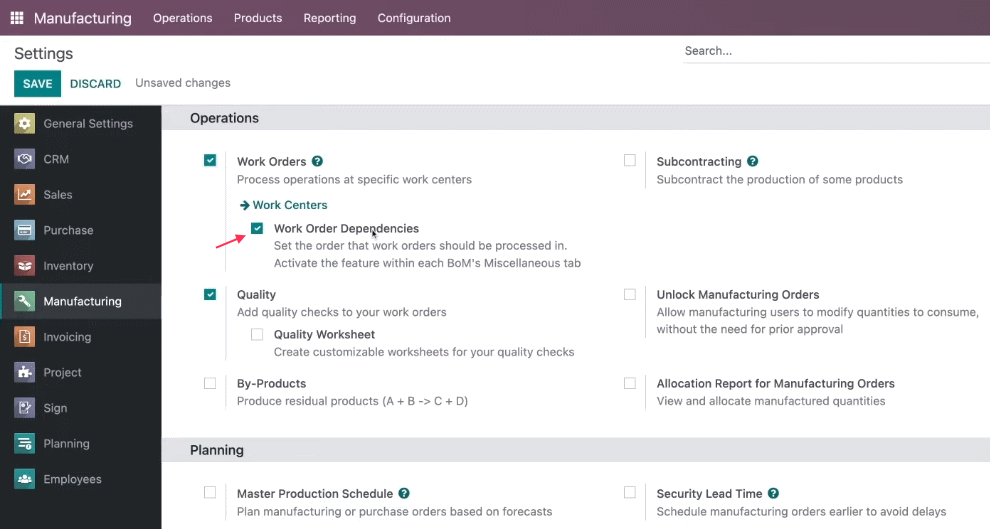Viewport: 990px width, 529px height.
Task: Click the Planning section header
Action: 217,450
